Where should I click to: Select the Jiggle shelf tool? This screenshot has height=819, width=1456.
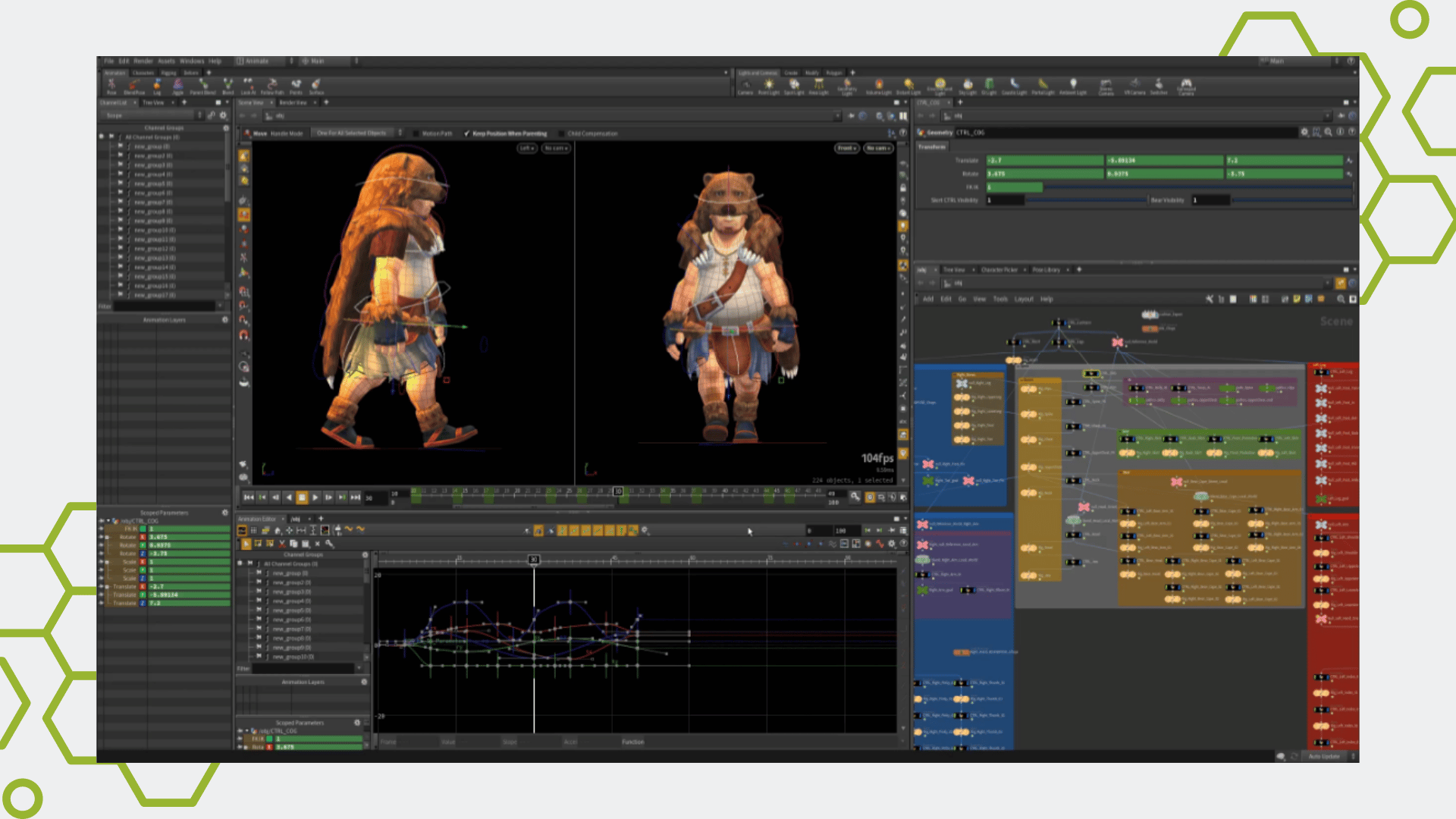pyautogui.click(x=178, y=86)
